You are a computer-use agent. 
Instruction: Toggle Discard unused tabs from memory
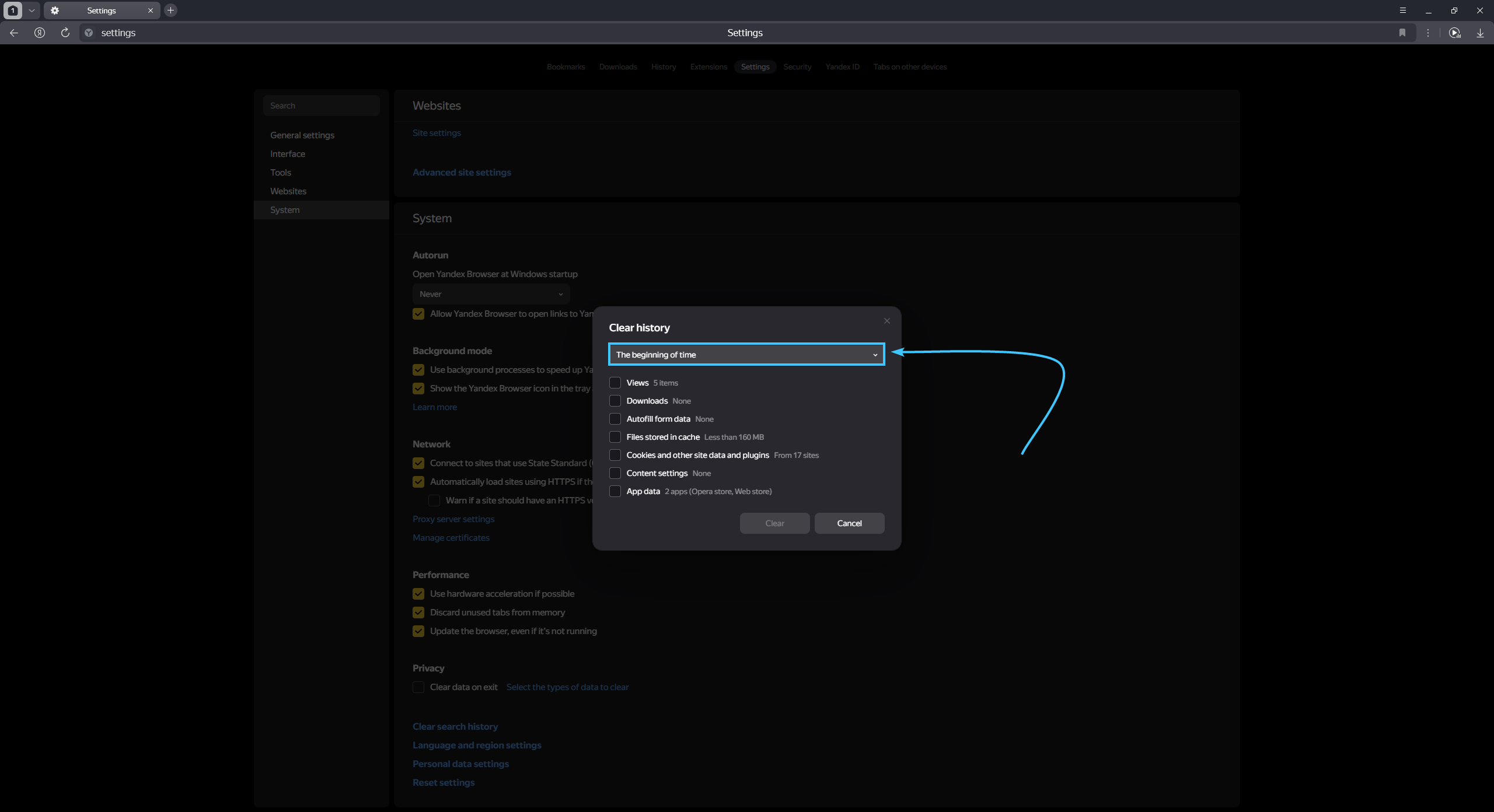click(x=418, y=612)
